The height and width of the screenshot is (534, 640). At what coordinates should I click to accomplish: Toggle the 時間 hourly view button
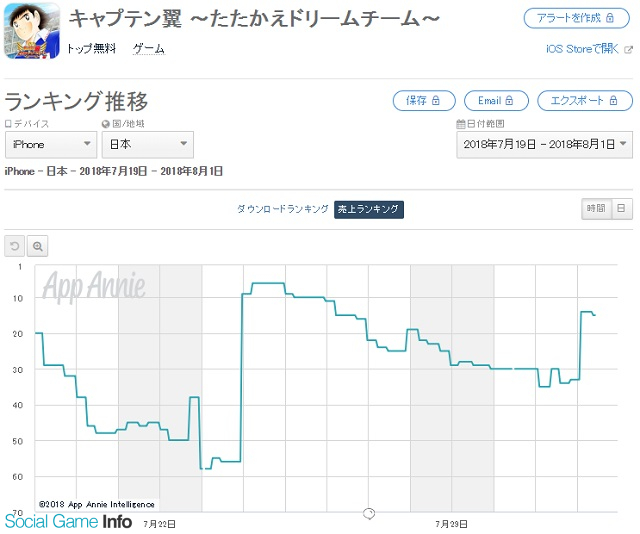pyautogui.click(x=596, y=208)
